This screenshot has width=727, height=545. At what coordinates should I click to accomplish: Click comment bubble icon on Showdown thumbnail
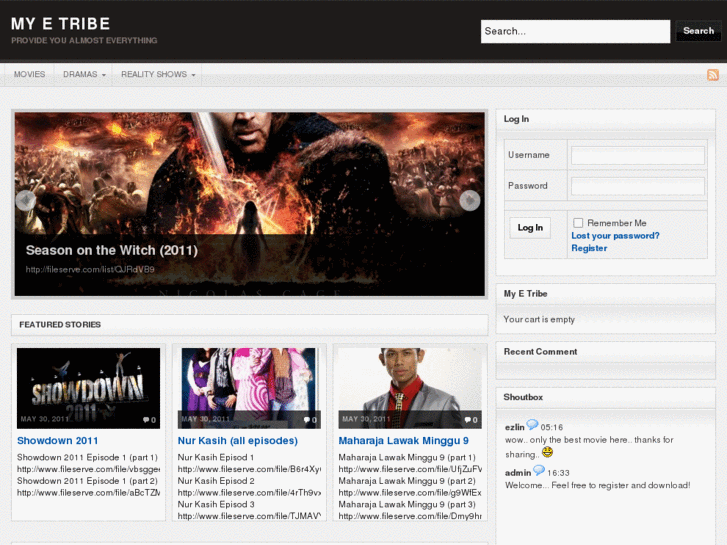tap(147, 420)
